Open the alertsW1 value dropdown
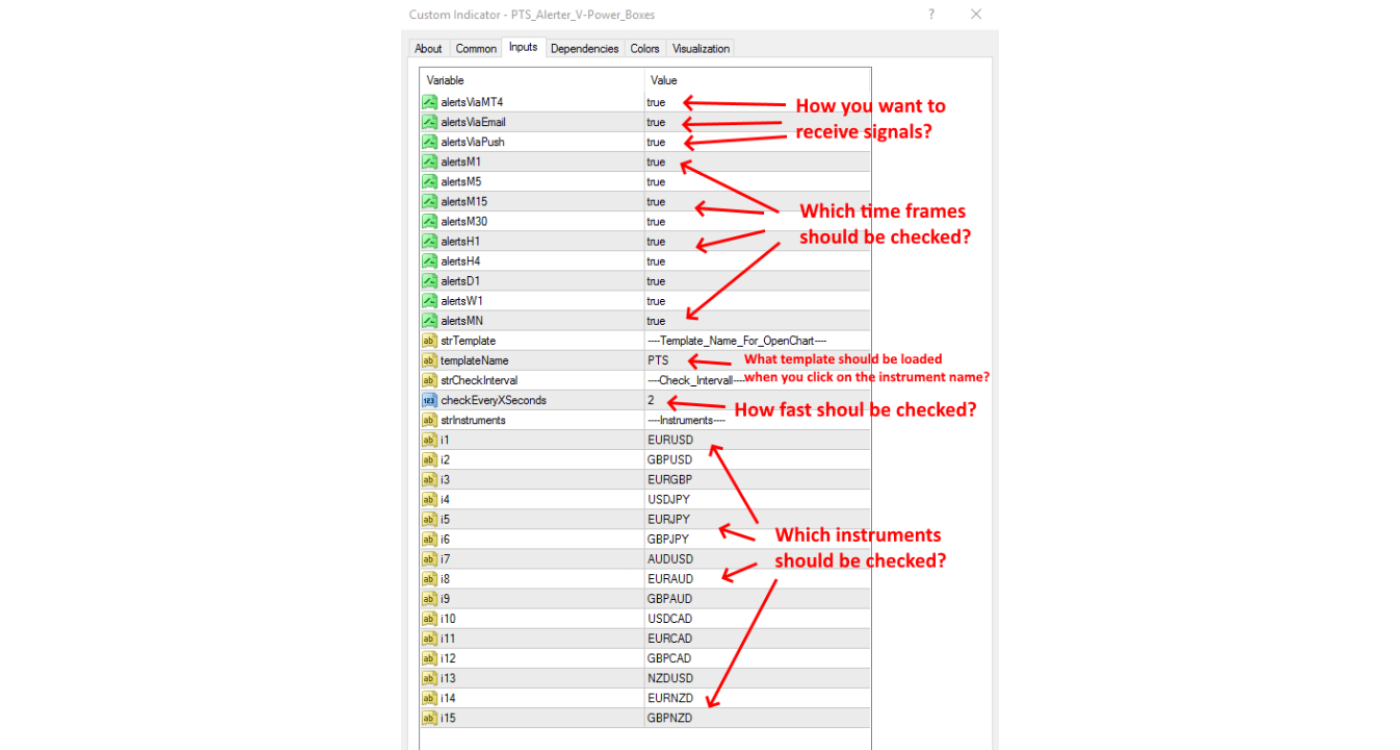The height and width of the screenshot is (750, 1400). click(x=656, y=301)
